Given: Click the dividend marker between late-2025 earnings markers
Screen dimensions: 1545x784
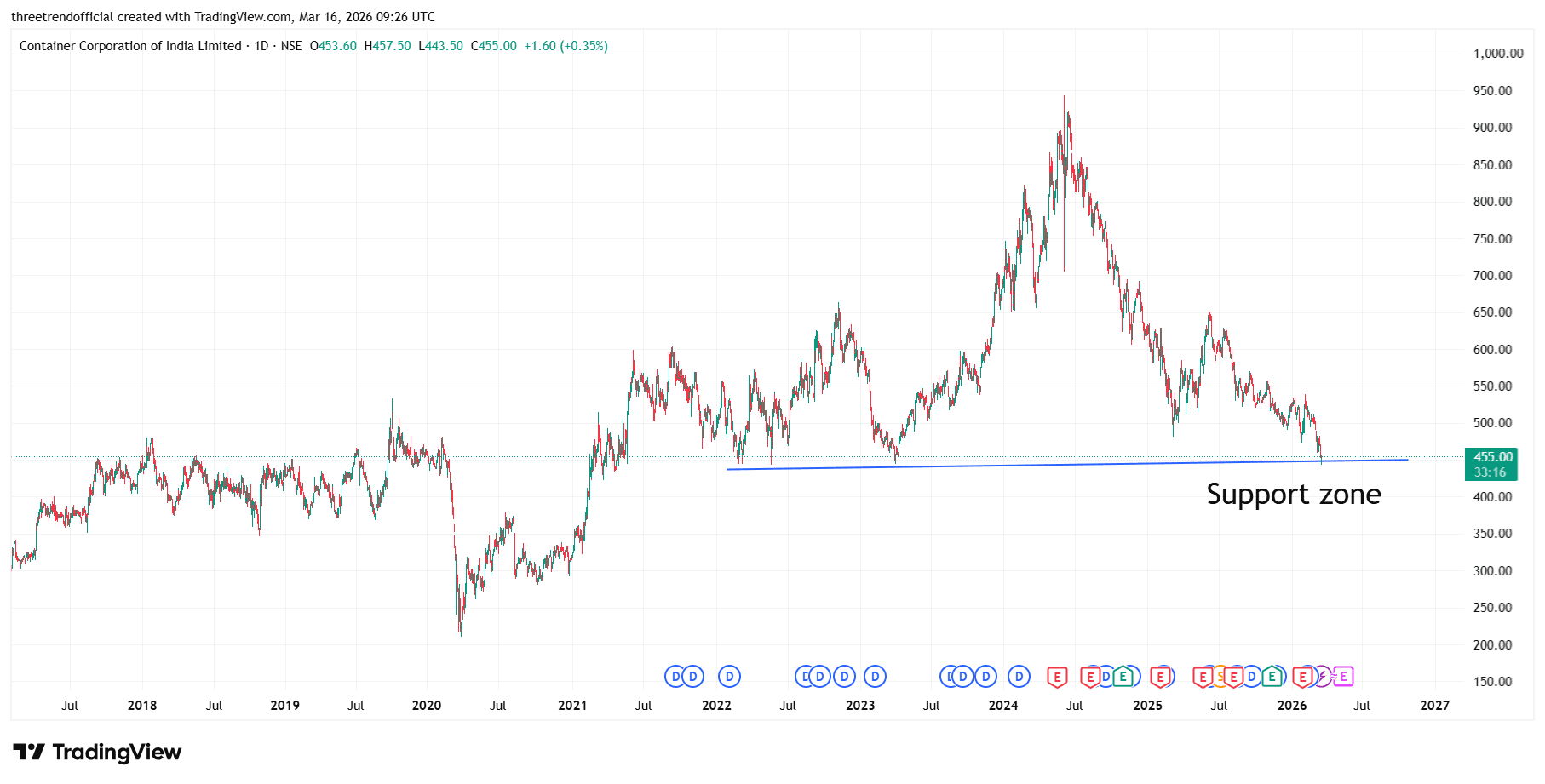Looking at the screenshot, I should tap(1252, 677).
